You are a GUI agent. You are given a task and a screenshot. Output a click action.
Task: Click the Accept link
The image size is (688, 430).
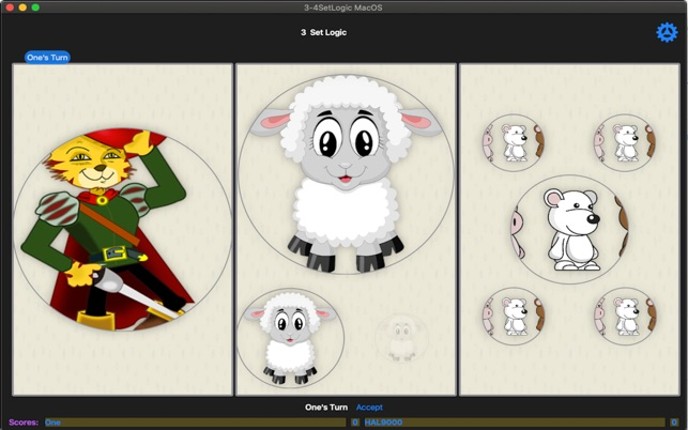coord(369,407)
